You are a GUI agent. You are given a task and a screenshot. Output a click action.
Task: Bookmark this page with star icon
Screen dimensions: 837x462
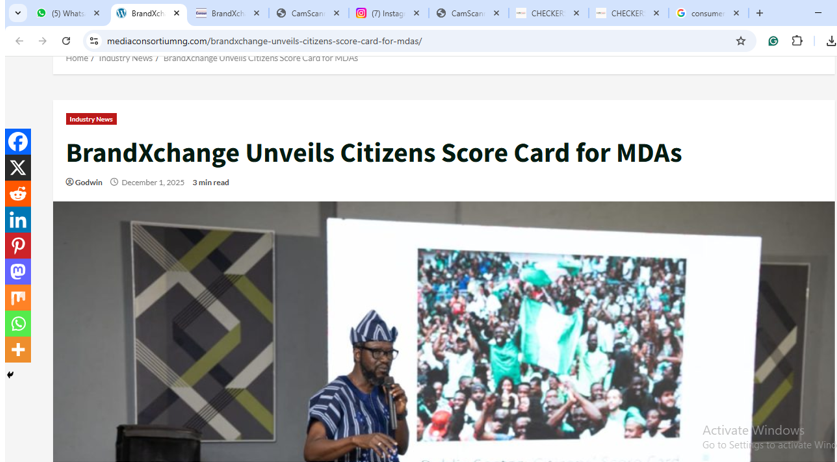tap(740, 41)
